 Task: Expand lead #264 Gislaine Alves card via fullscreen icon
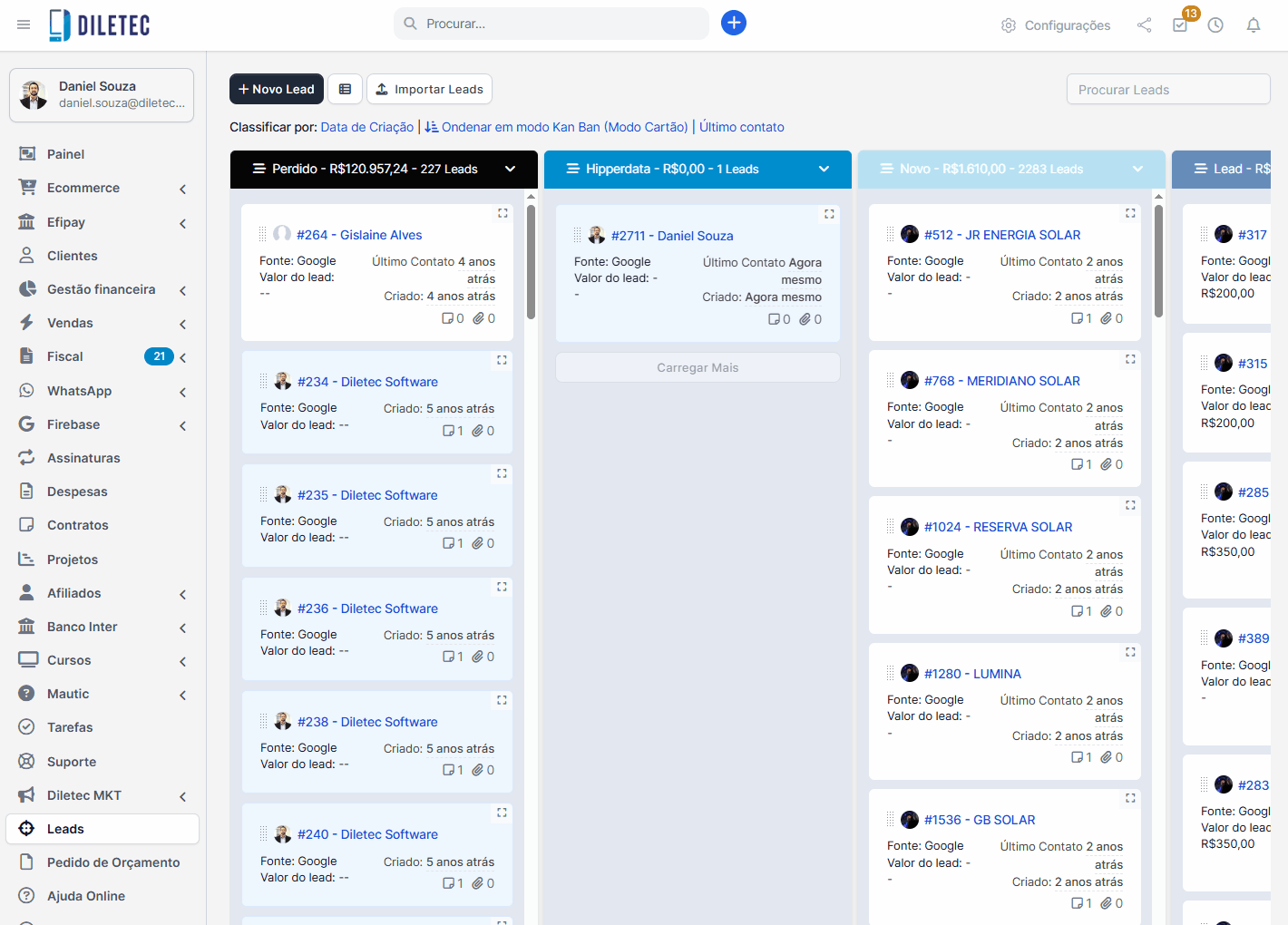point(503,213)
